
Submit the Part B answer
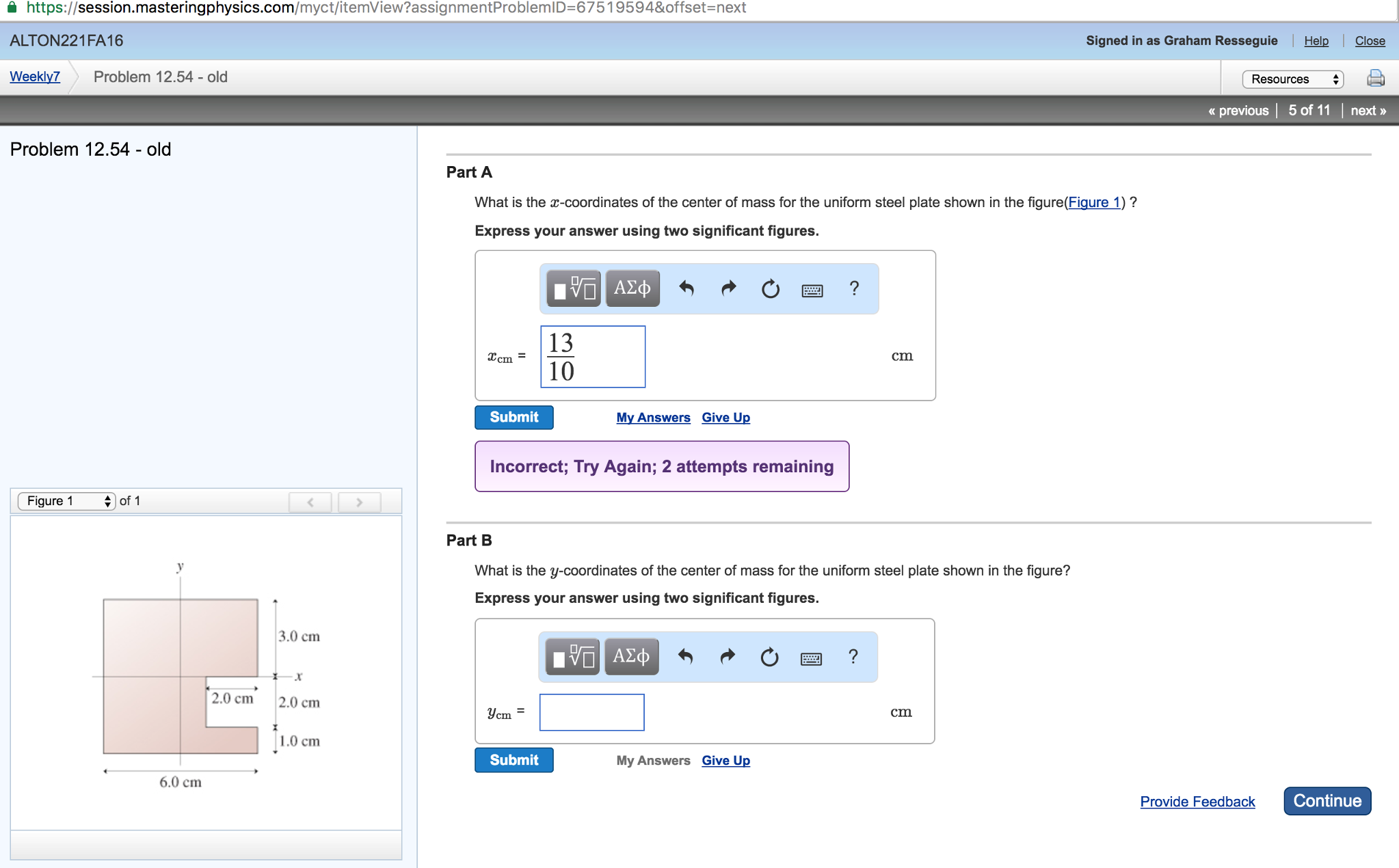(514, 761)
